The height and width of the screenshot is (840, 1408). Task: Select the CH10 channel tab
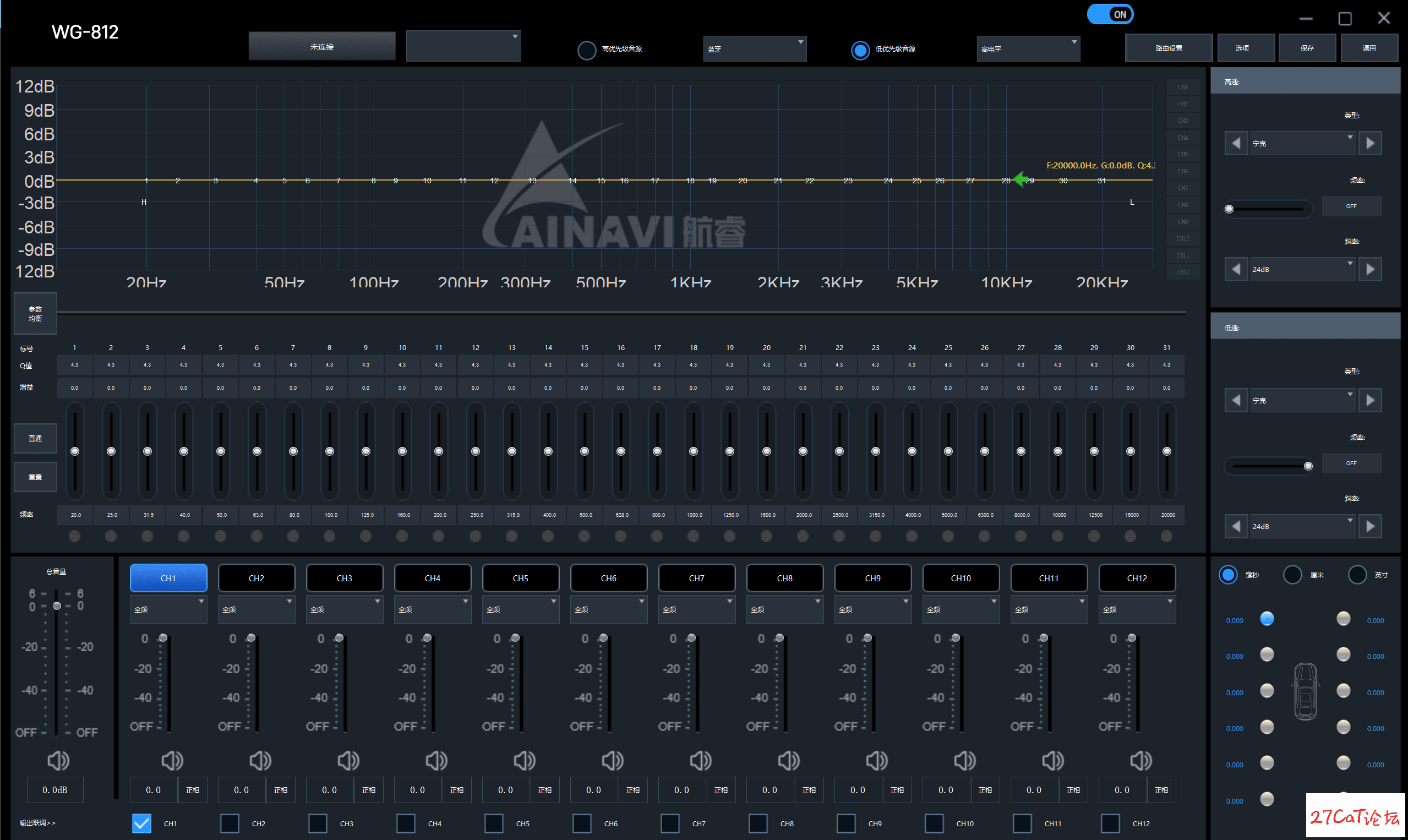click(x=961, y=578)
